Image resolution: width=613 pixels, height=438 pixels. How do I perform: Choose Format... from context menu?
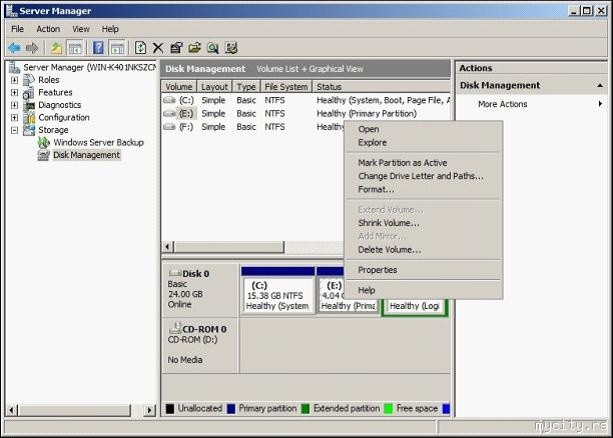(423, 190)
